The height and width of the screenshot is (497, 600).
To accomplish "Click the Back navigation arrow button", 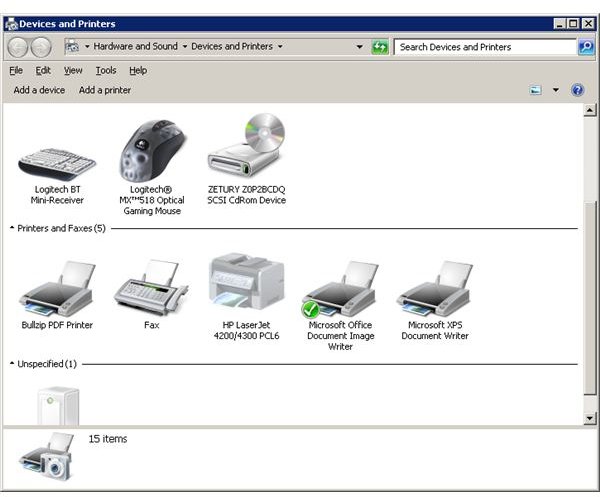I will pos(18,47).
